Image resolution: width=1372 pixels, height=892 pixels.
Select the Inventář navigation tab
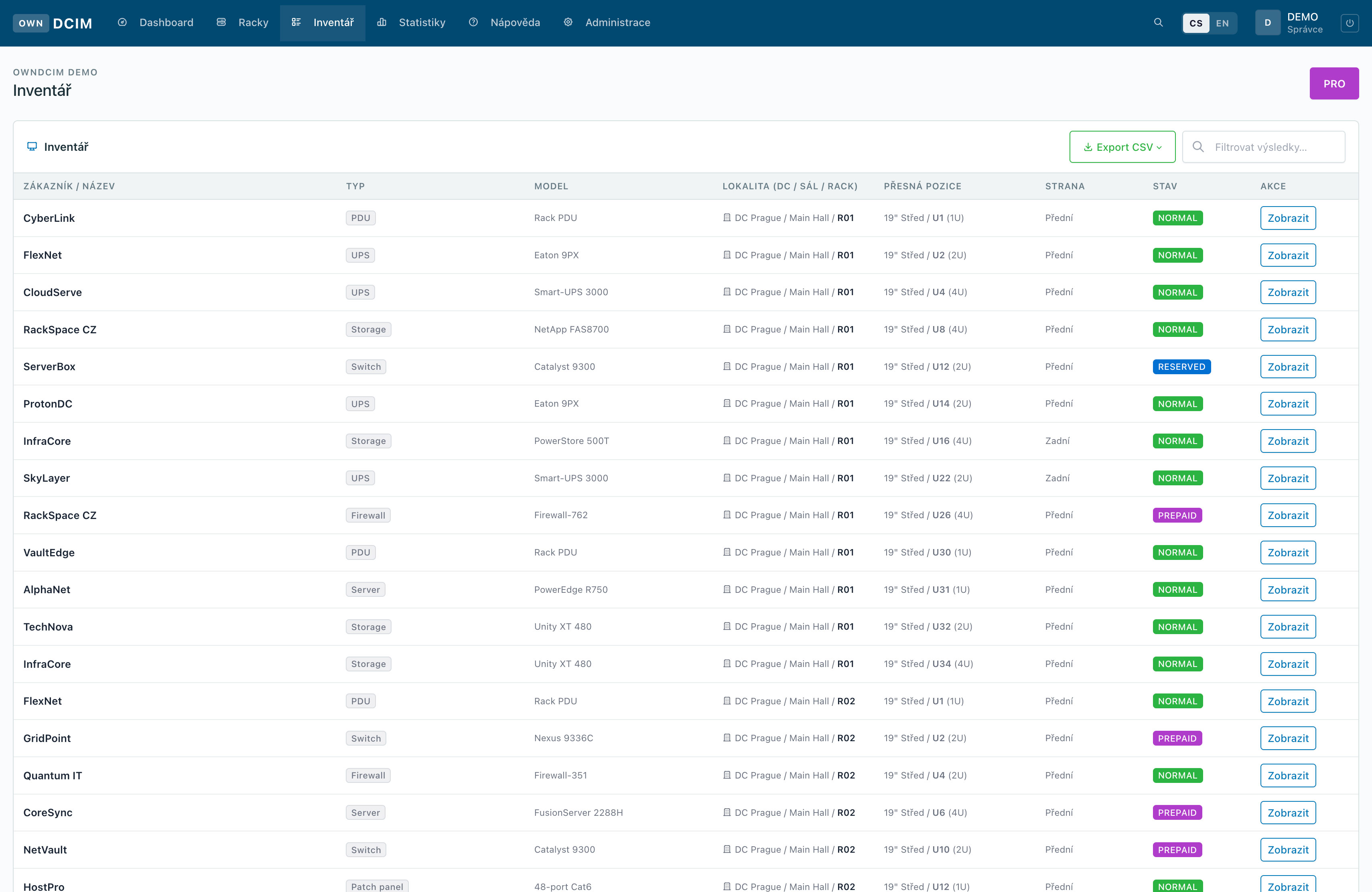(323, 22)
